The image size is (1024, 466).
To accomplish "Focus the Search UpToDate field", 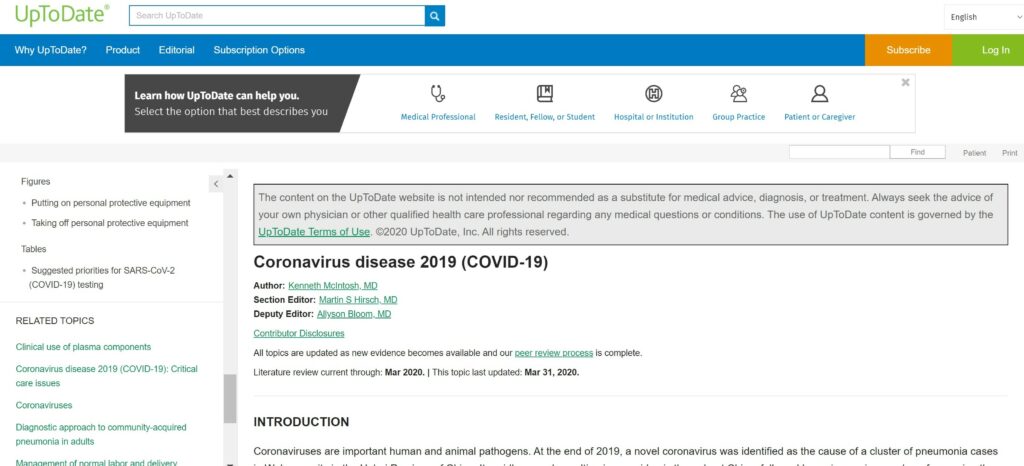I will [277, 16].
